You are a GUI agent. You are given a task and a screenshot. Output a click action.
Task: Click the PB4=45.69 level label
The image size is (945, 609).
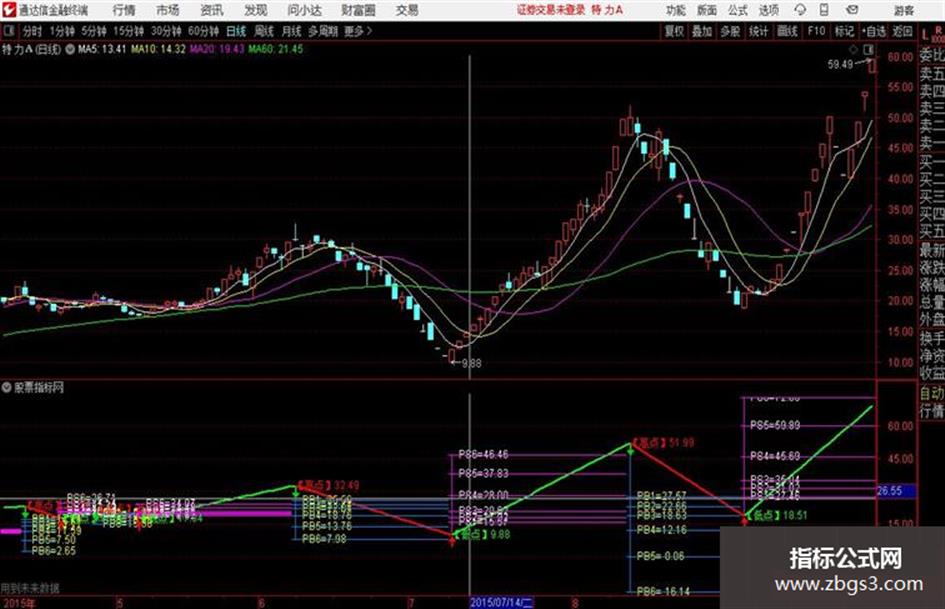[x=774, y=456]
